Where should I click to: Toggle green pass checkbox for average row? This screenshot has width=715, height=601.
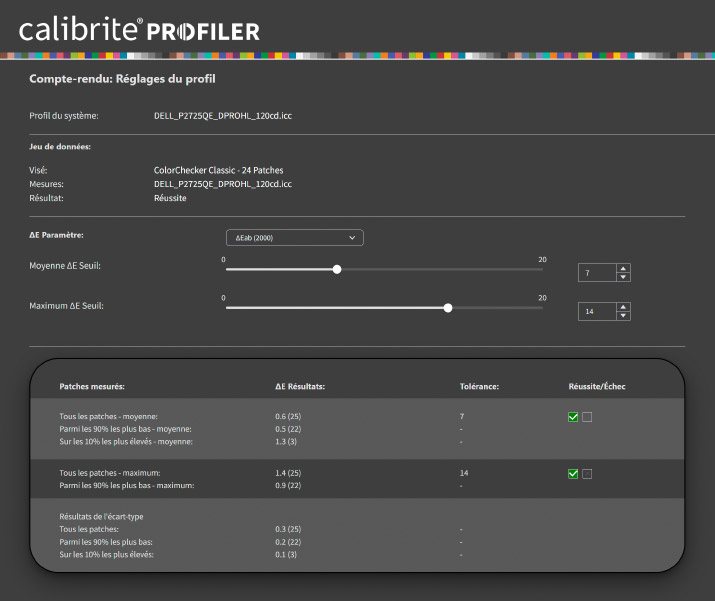tap(573, 417)
